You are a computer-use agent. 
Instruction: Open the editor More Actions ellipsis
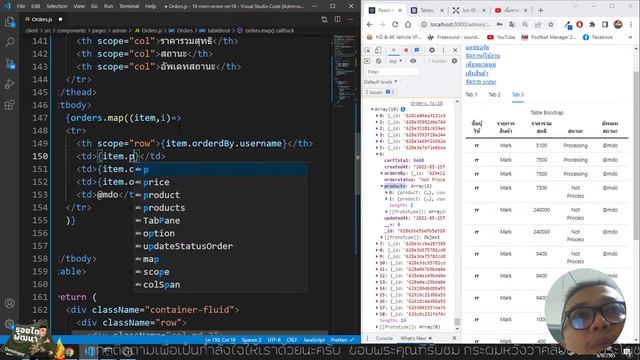[350, 19]
